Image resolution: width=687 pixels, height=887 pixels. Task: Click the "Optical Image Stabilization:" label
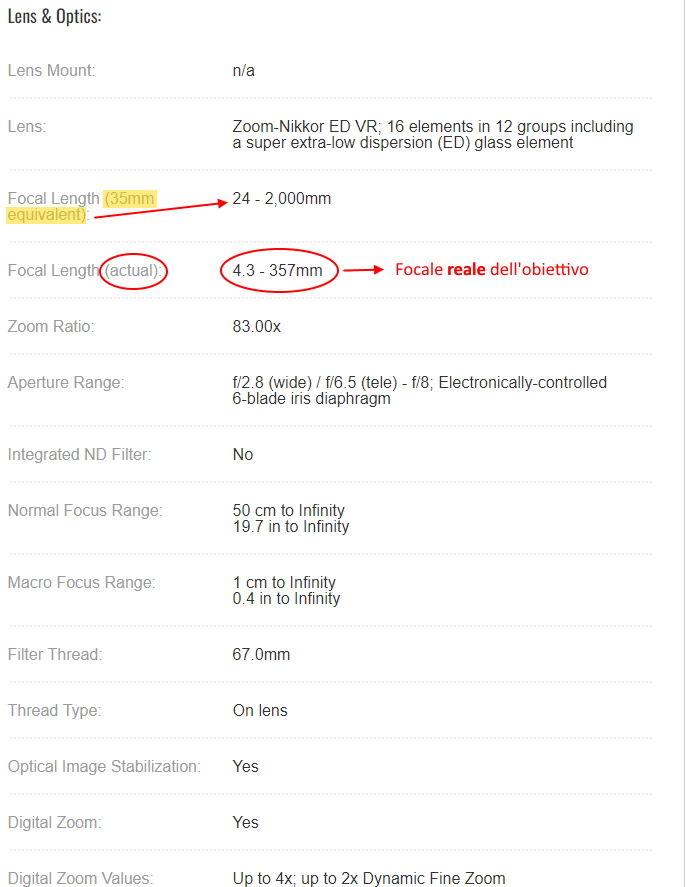pyautogui.click(x=104, y=767)
